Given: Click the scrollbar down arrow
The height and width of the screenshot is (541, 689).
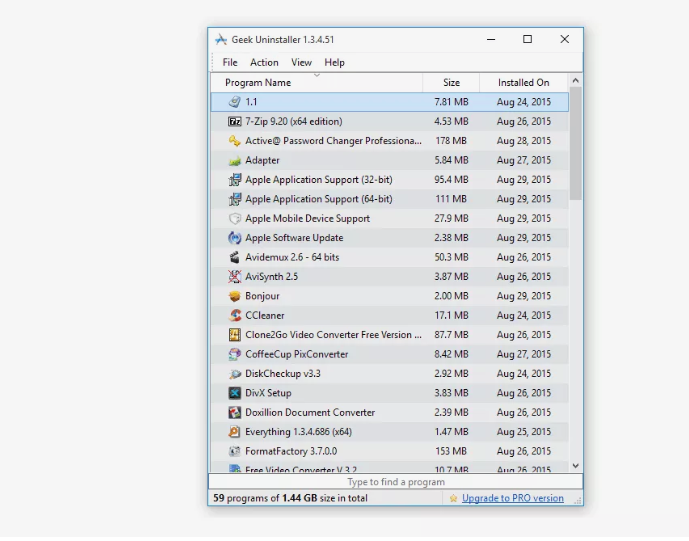Looking at the screenshot, I should (576, 466).
